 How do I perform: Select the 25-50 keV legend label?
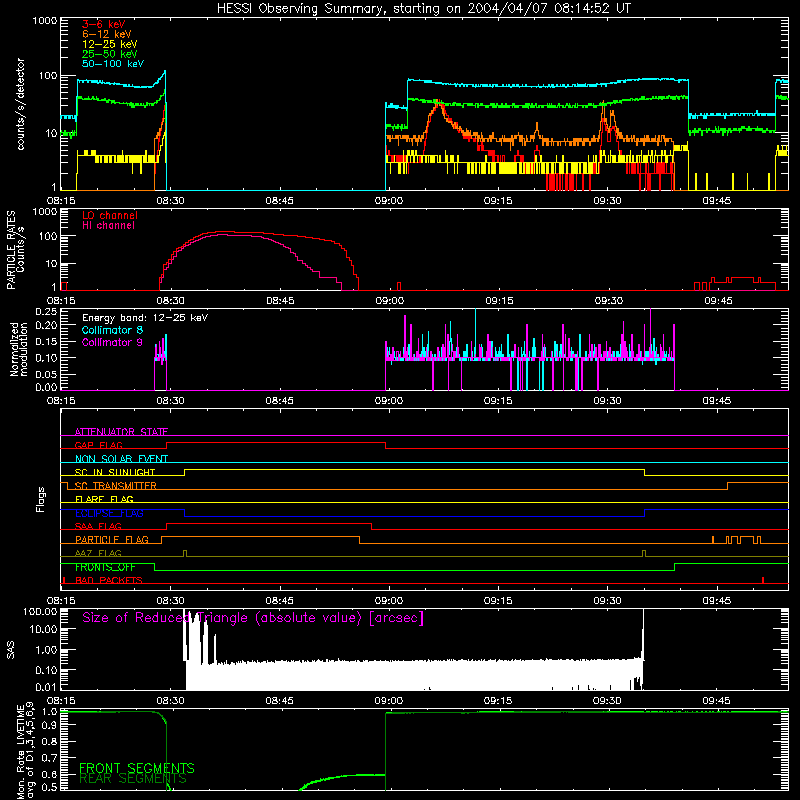[x=110, y=54]
